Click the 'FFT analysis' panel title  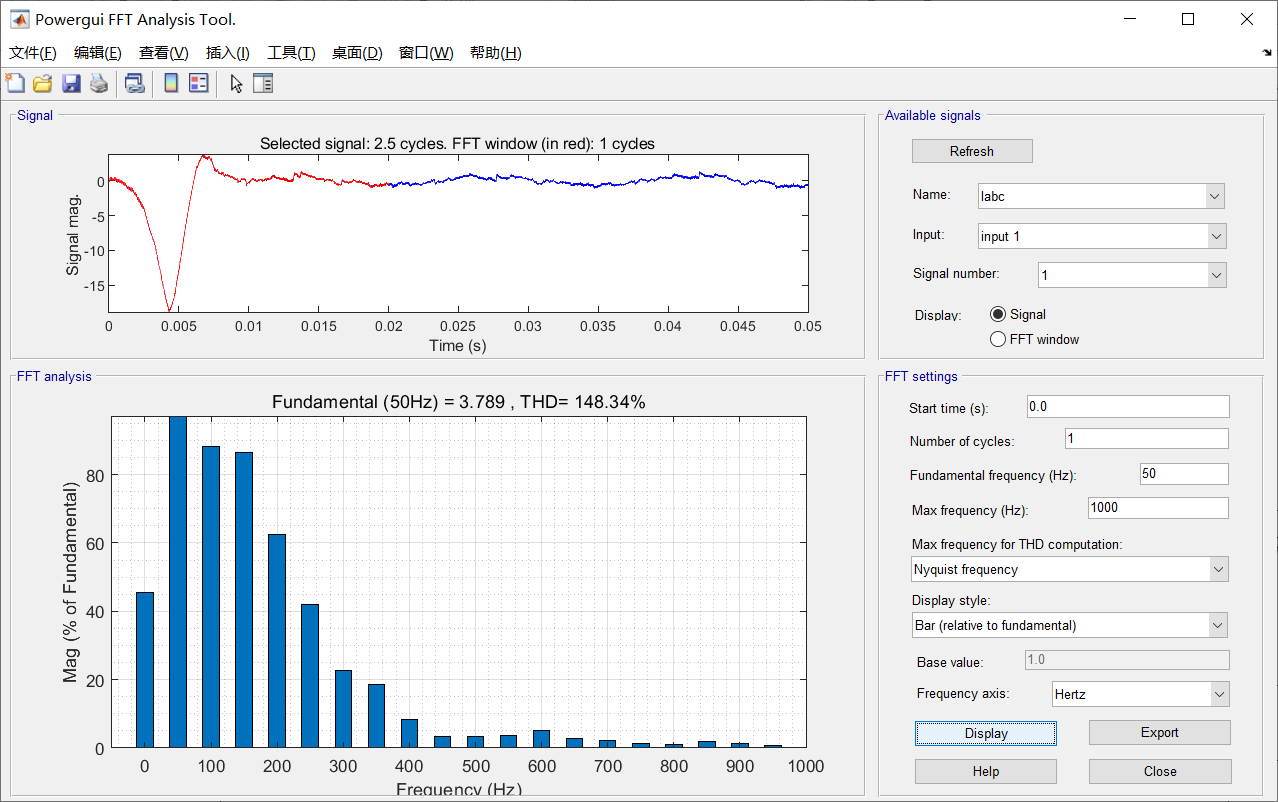click(x=54, y=377)
